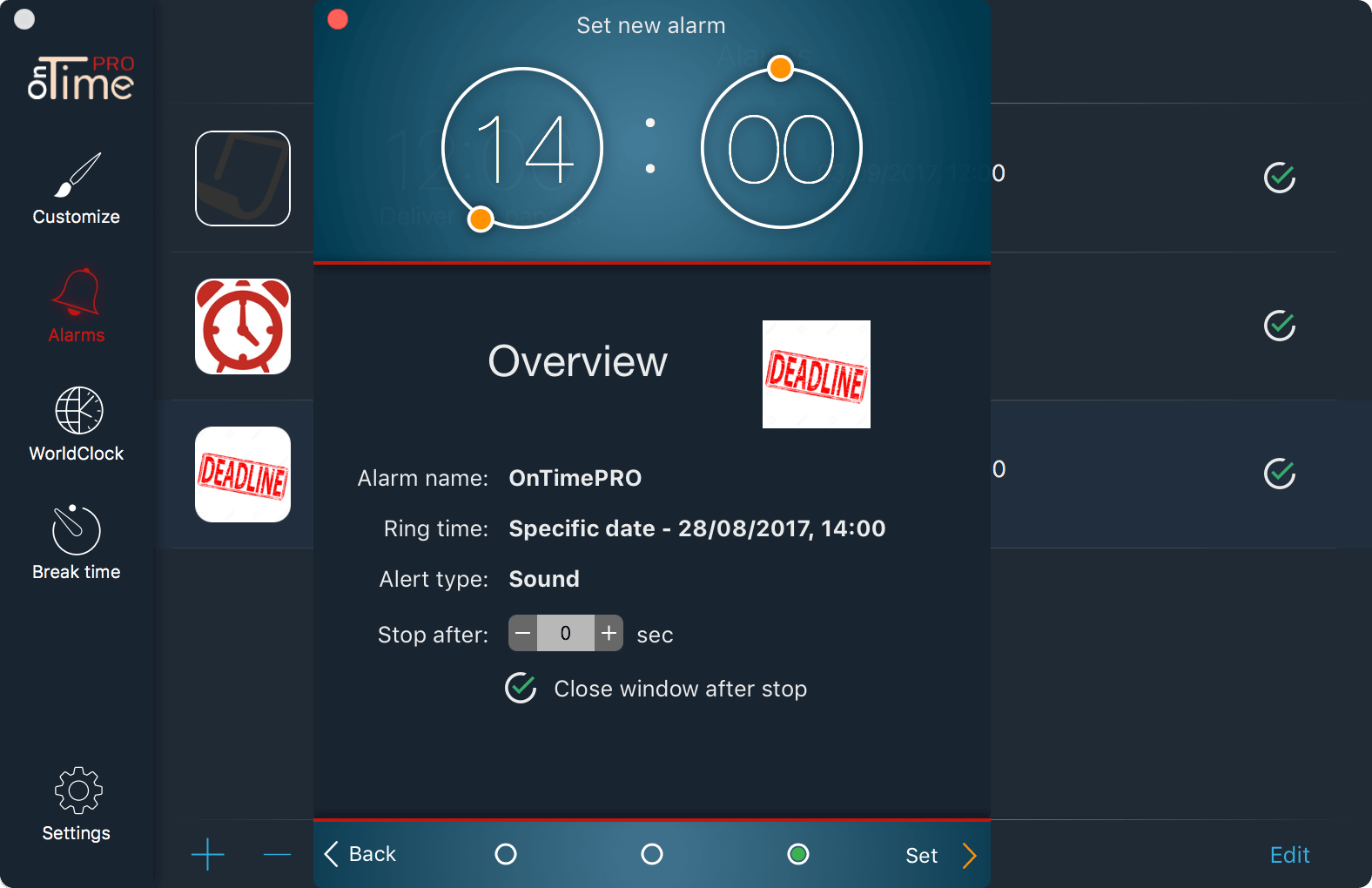
Task: Click the Set new alarm title
Action: (651, 25)
